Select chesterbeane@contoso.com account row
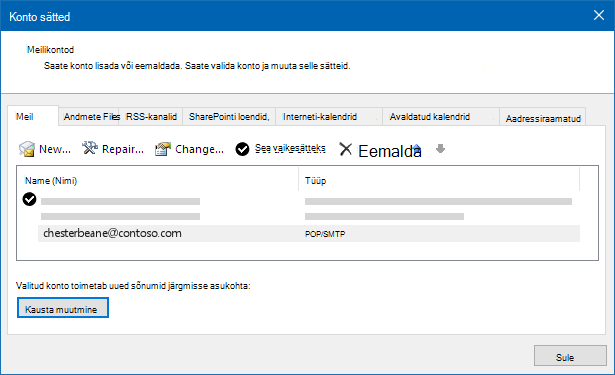The image size is (615, 375). [x=309, y=233]
